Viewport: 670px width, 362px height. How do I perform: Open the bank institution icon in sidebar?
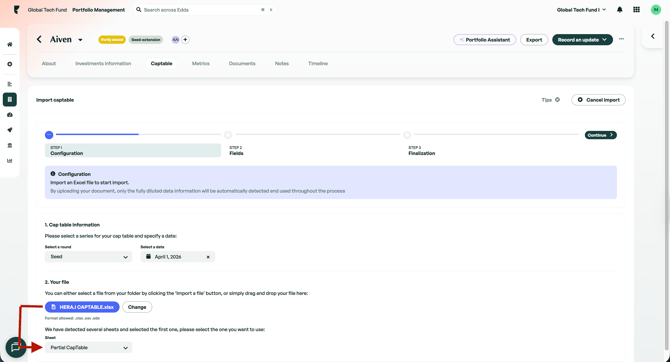(x=10, y=145)
